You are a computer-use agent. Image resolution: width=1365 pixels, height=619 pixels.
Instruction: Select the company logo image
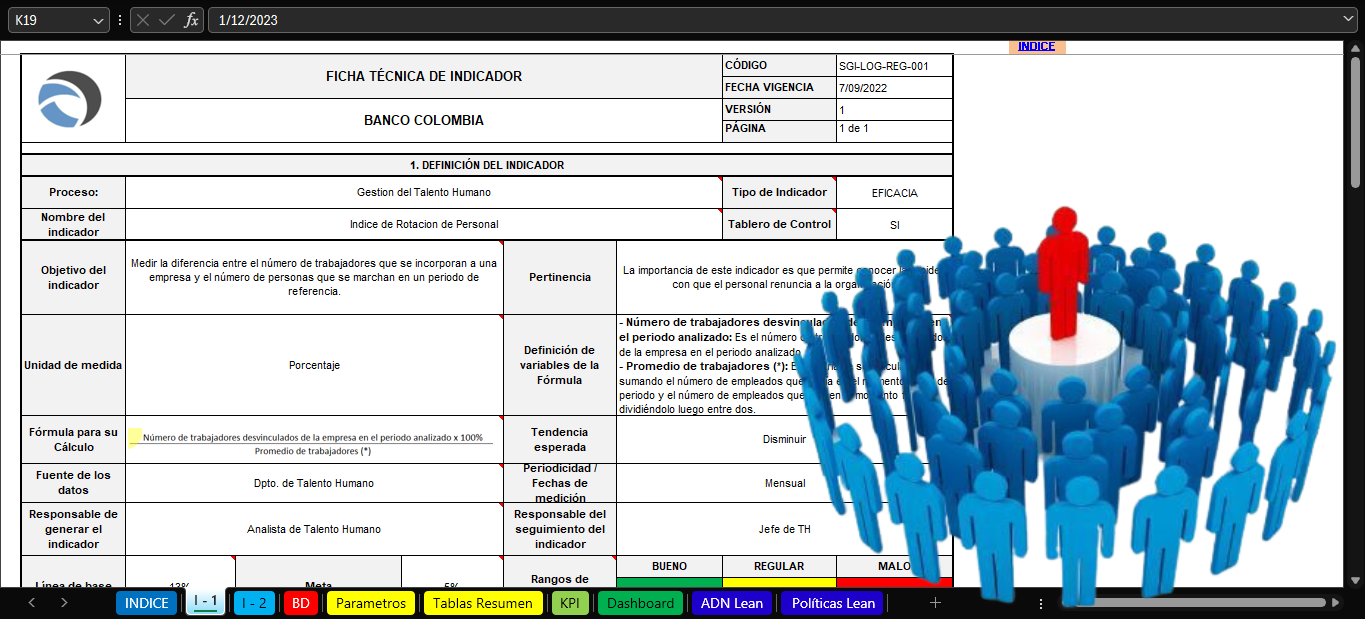click(x=70, y=98)
